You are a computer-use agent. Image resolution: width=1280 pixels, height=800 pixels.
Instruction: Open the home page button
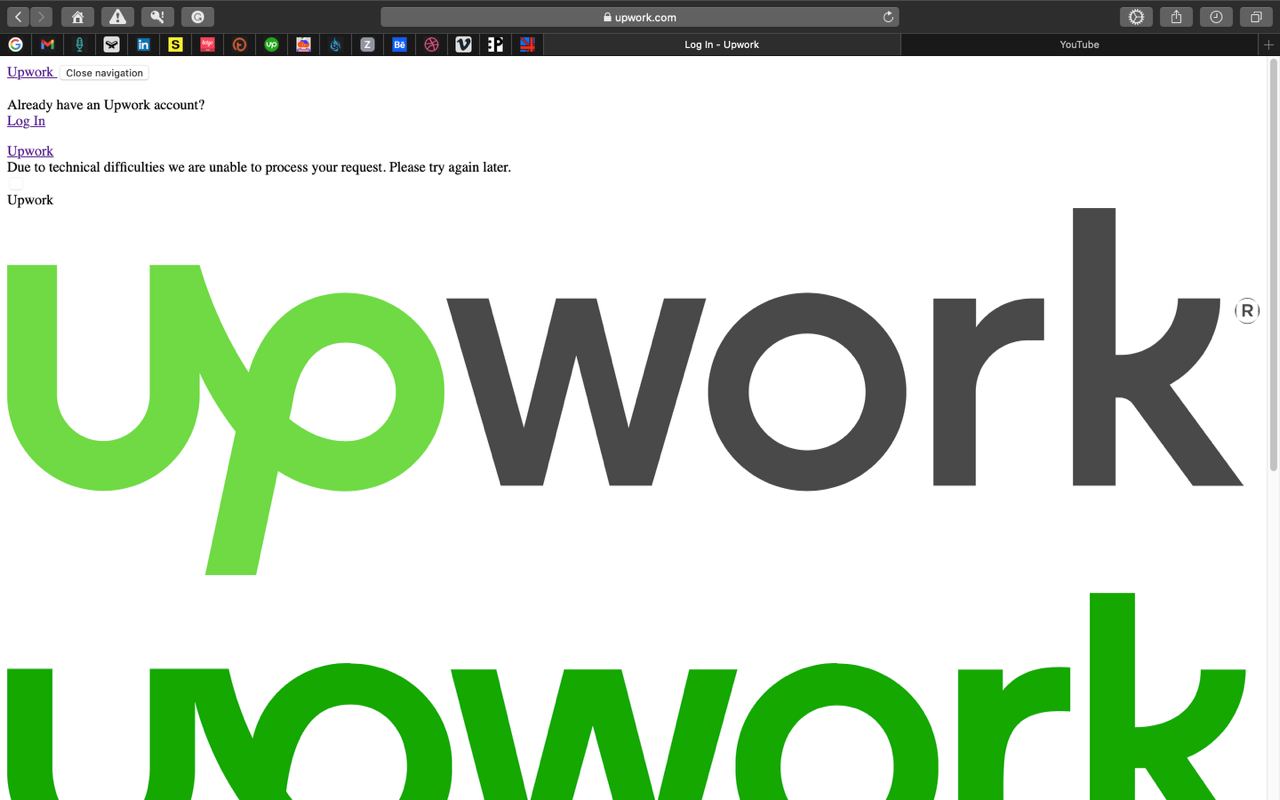tap(77, 17)
